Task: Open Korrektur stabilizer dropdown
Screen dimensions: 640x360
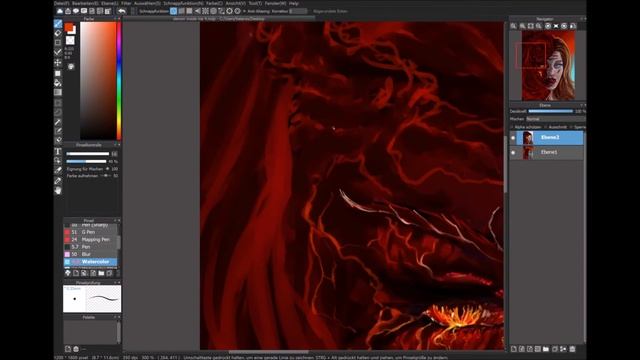Action: coord(298,11)
